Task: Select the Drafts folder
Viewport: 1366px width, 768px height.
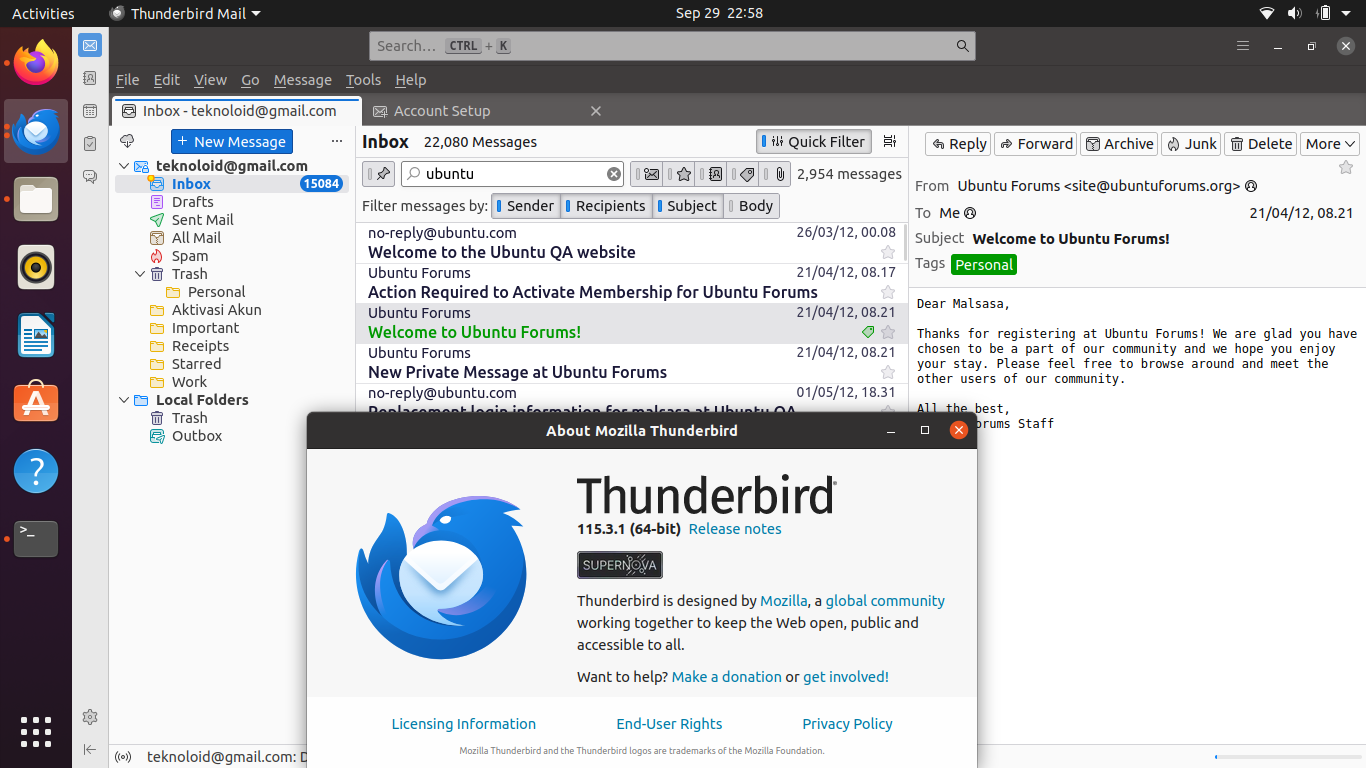Action: click(192, 202)
